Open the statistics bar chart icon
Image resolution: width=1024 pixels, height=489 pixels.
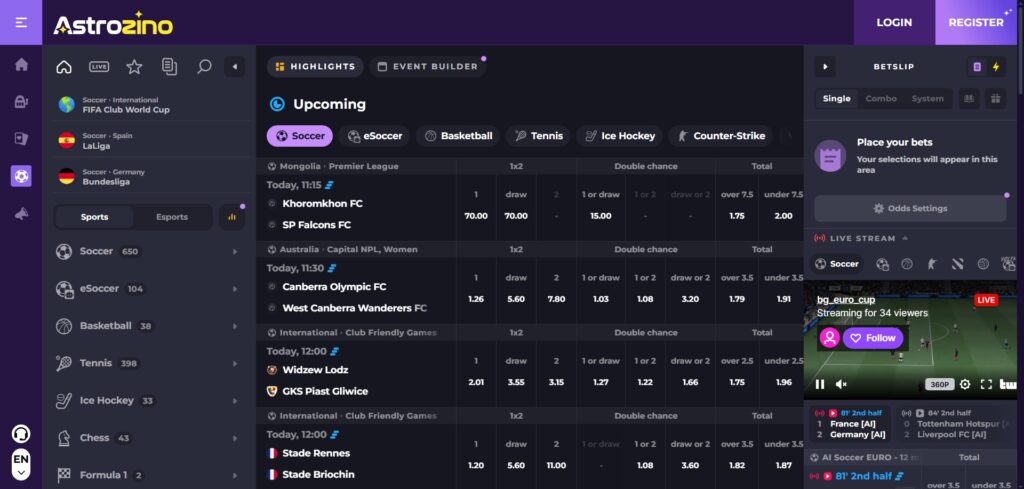point(232,217)
